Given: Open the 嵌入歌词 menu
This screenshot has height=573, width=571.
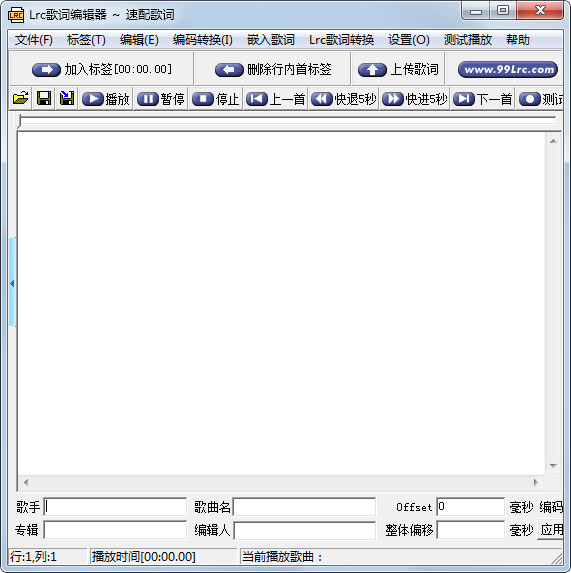Looking at the screenshot, I should 270,39.
